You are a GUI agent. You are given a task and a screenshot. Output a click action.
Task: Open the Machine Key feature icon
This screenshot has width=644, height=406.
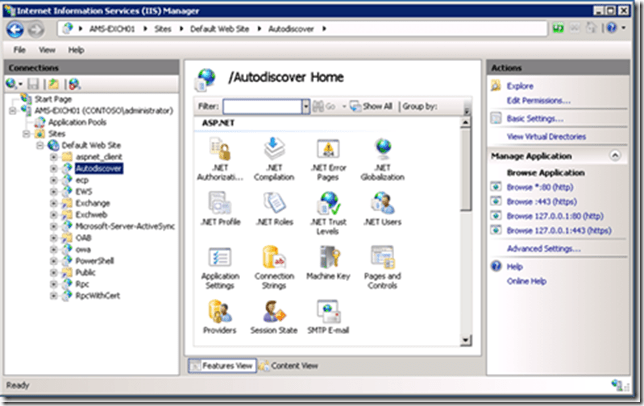[328, 258]
